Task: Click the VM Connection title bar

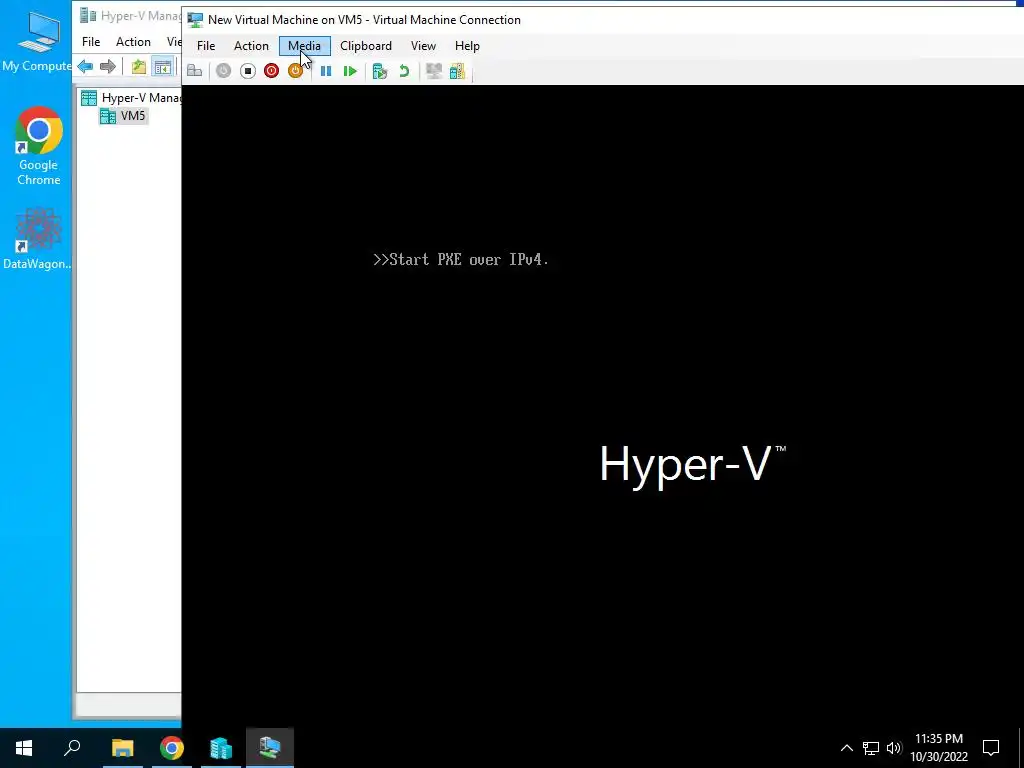Action: click(604, 20)
